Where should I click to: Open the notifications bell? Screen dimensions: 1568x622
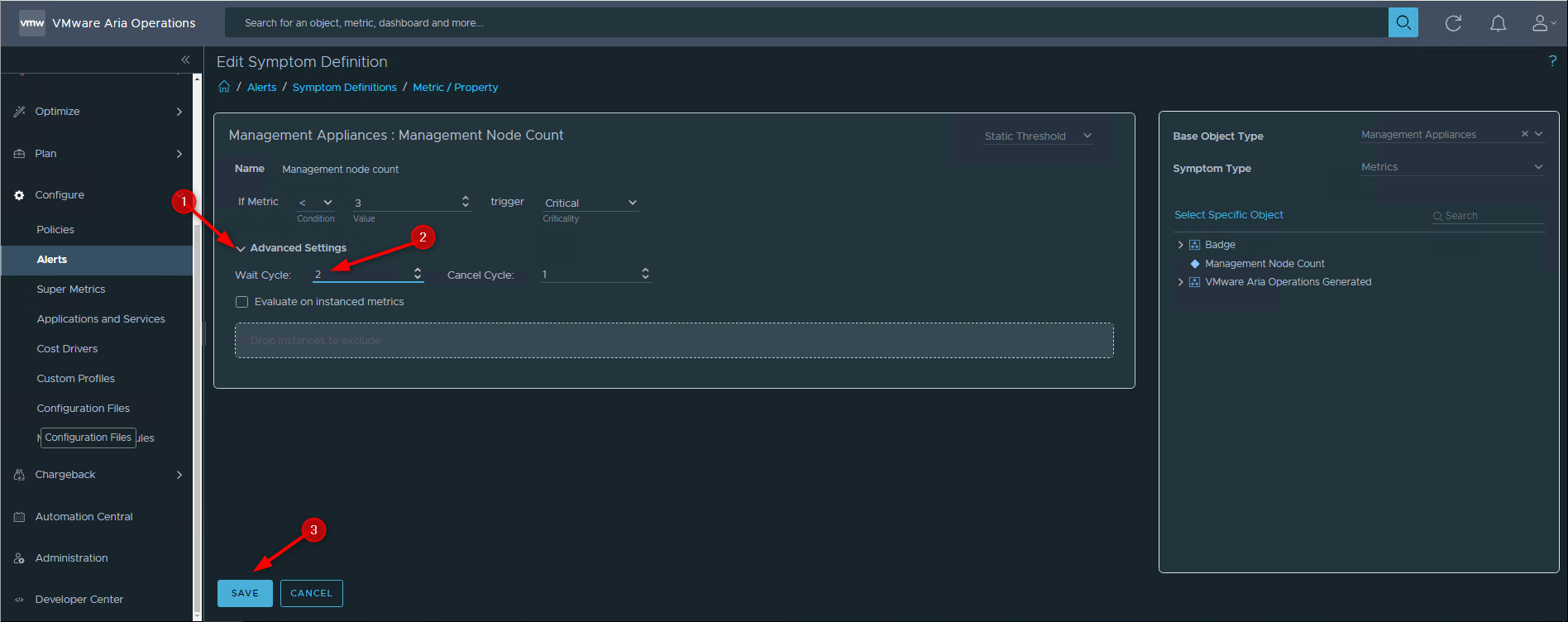1498,23
